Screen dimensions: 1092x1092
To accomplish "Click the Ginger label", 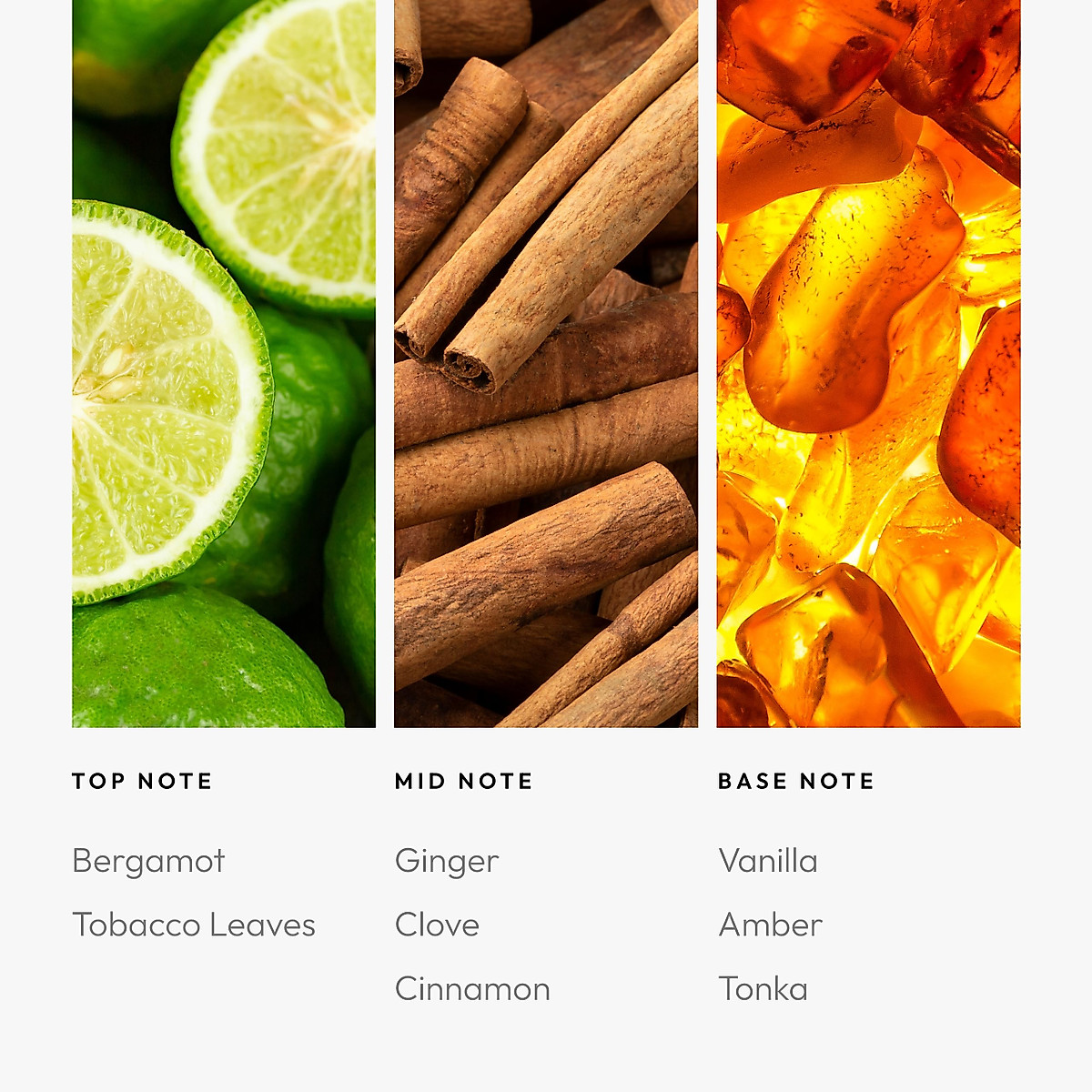I will click(x=447, y=862).
